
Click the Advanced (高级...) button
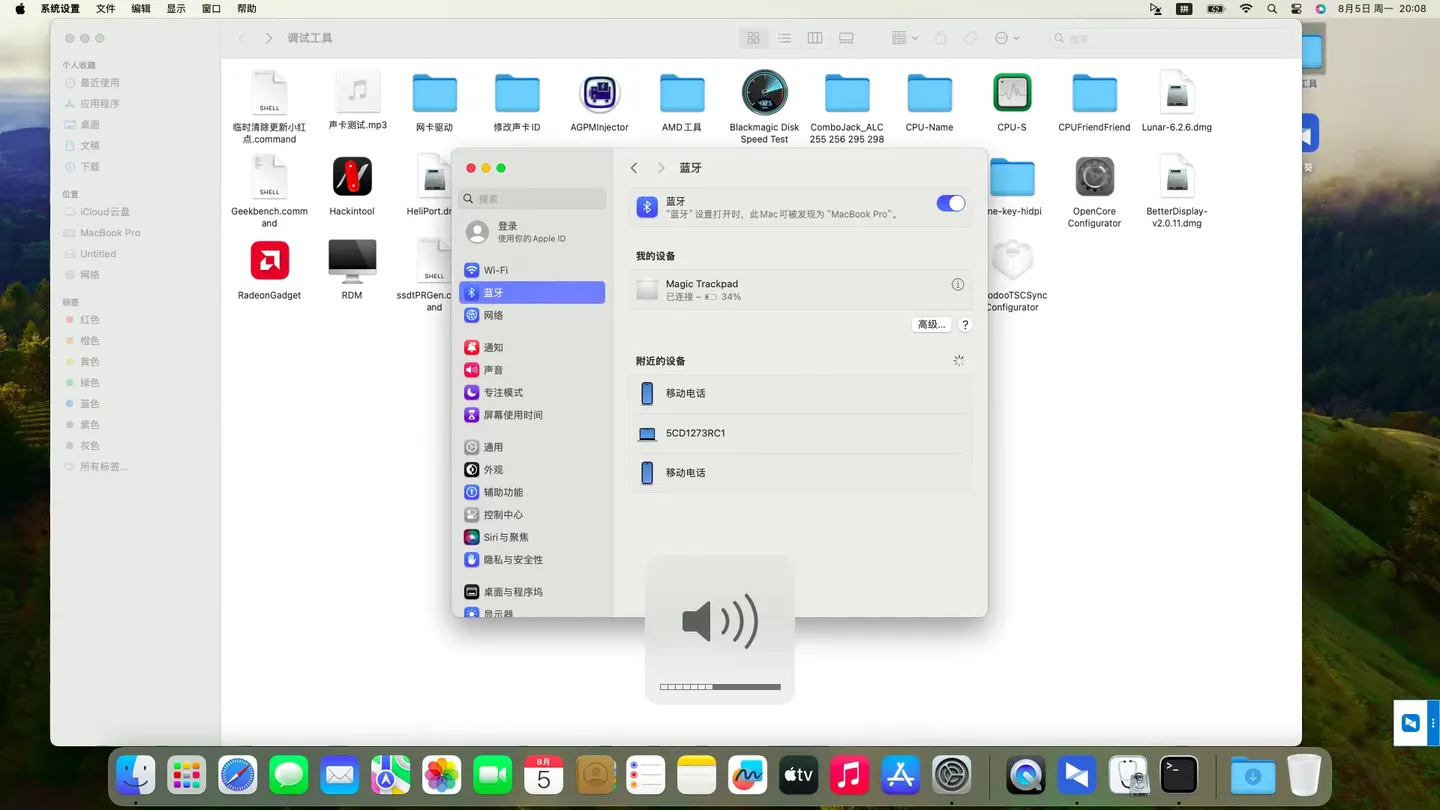[x=930, y=325]
